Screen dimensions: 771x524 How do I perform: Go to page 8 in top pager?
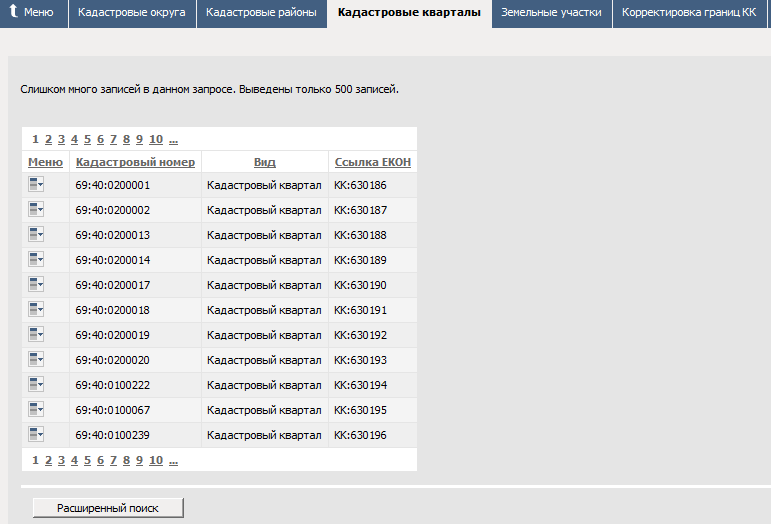(x=126, y=139)
